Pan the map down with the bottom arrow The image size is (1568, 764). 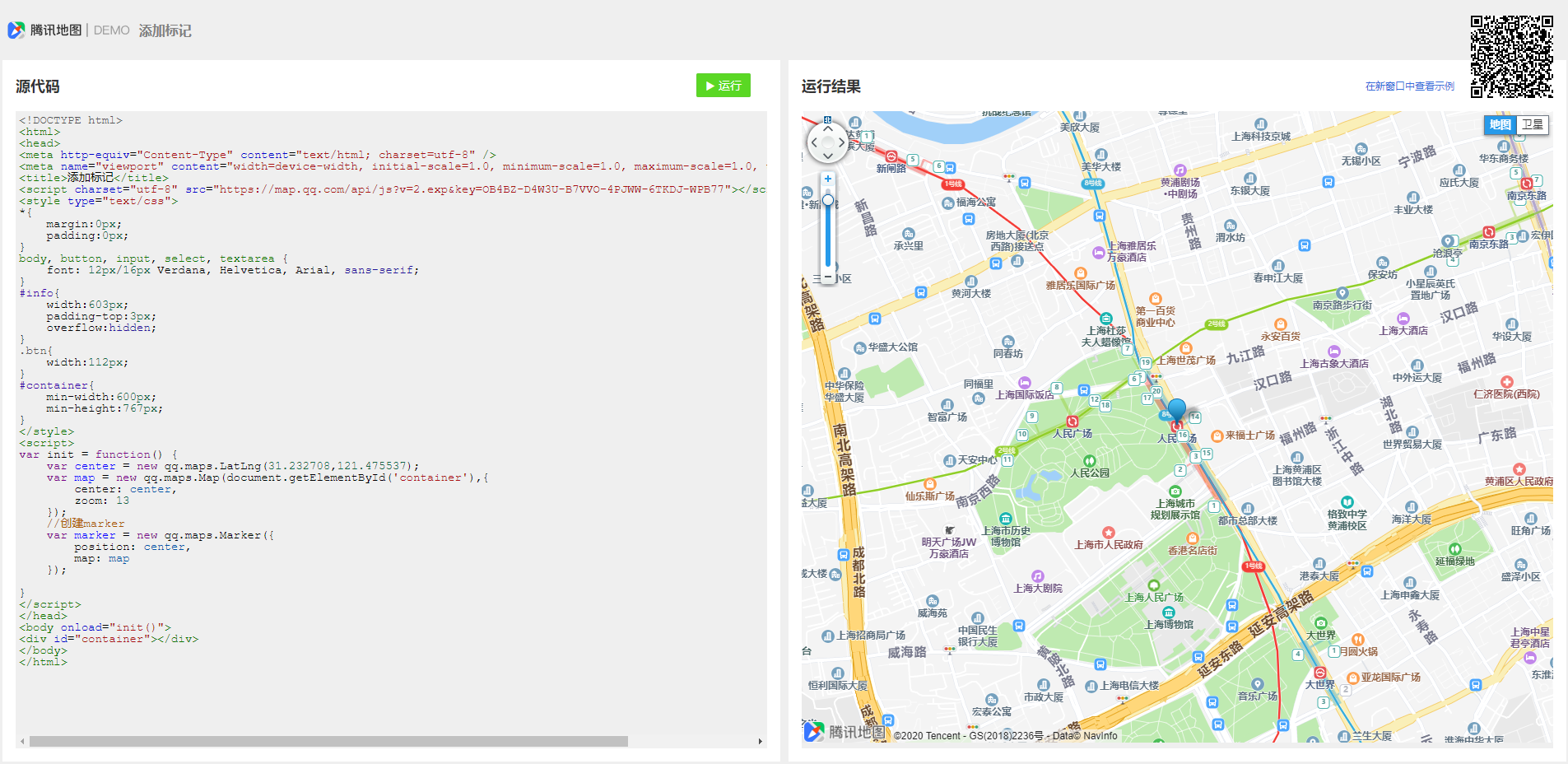[828, 156]
